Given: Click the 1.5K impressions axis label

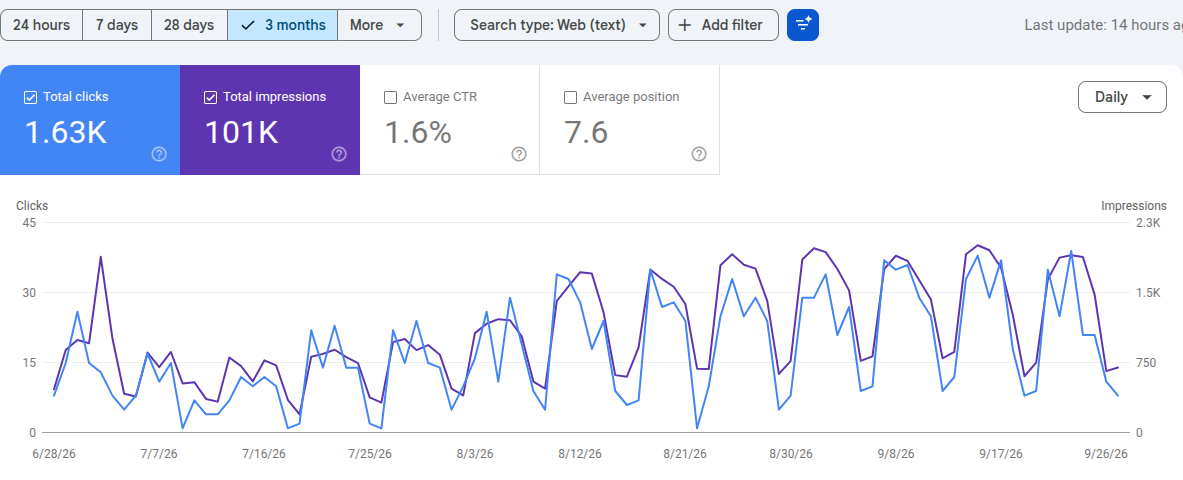Looking at the screenshot, I should pos(1148,293).
